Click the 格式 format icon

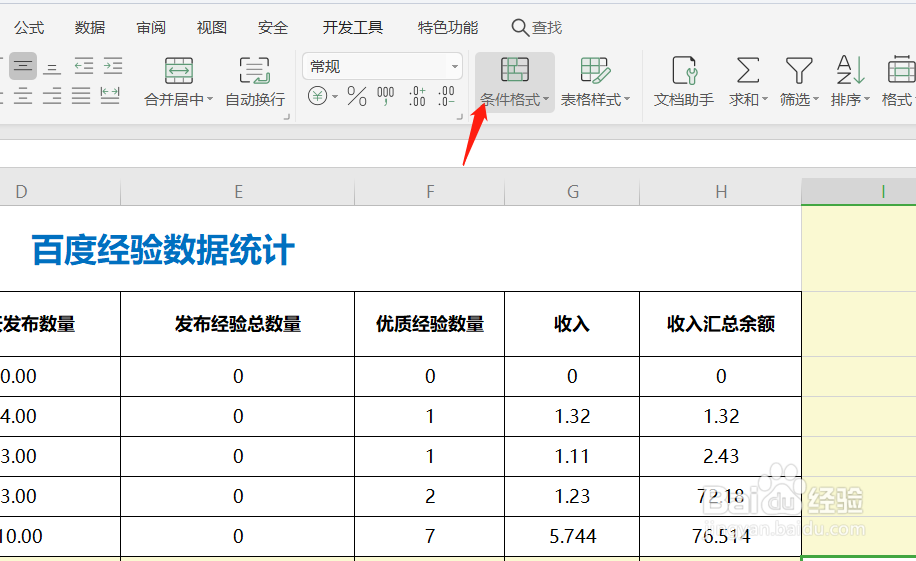click(901, 70)
